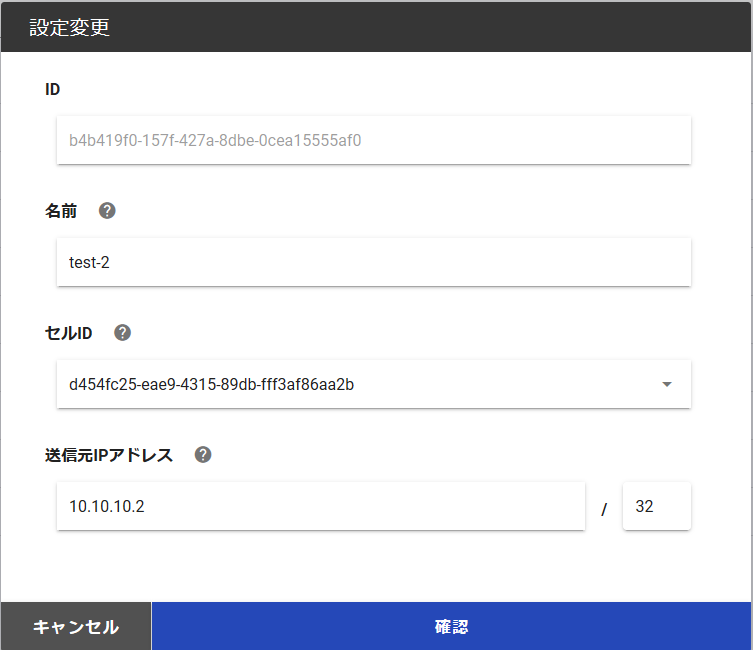This screenshot has width=753, height=650.
Task: Click the キャンセル button
Action: (76, 626)
